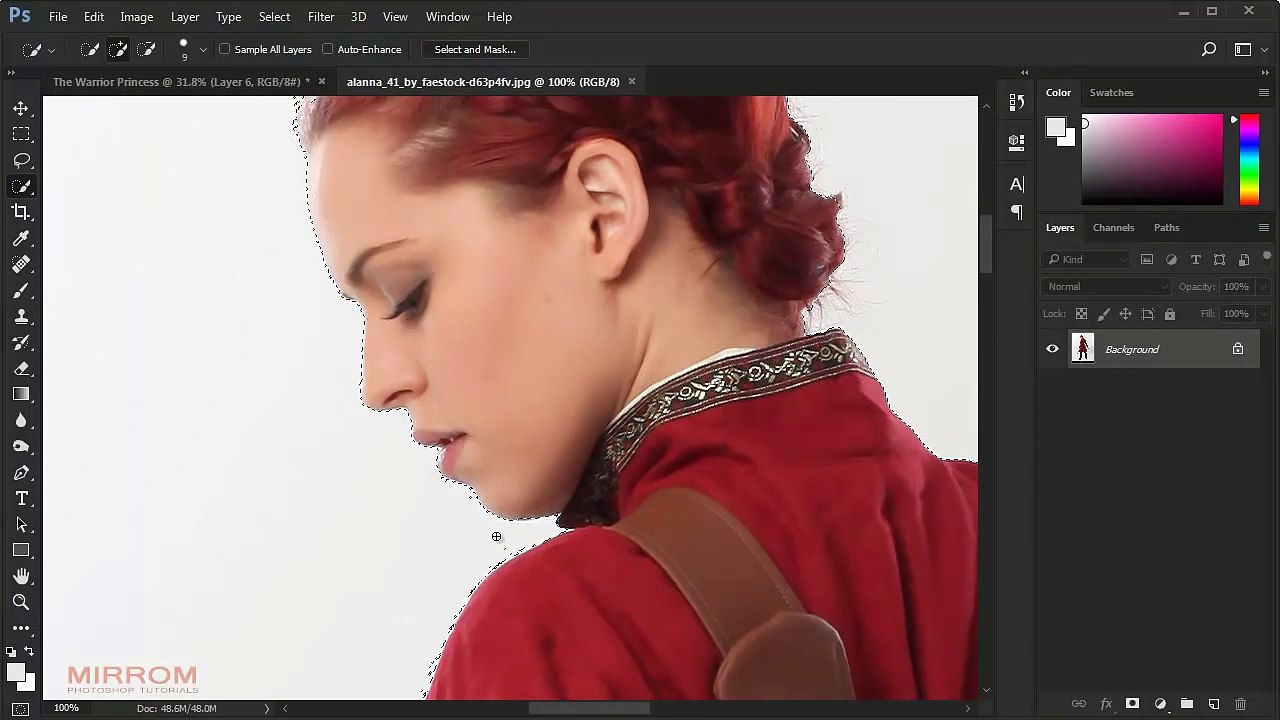
Task: Select the Spot Healing Brush tool
Action: 21,264
